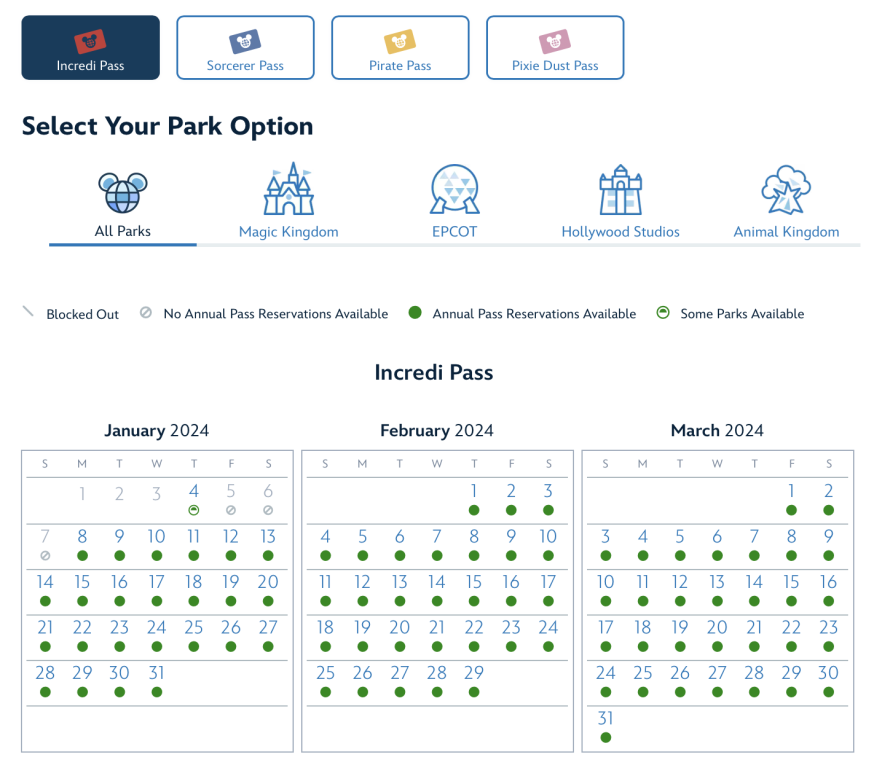This screenshot has height=768, width=874.
Task: Choose March 6 on the calendar
Action: coord(717,537)
